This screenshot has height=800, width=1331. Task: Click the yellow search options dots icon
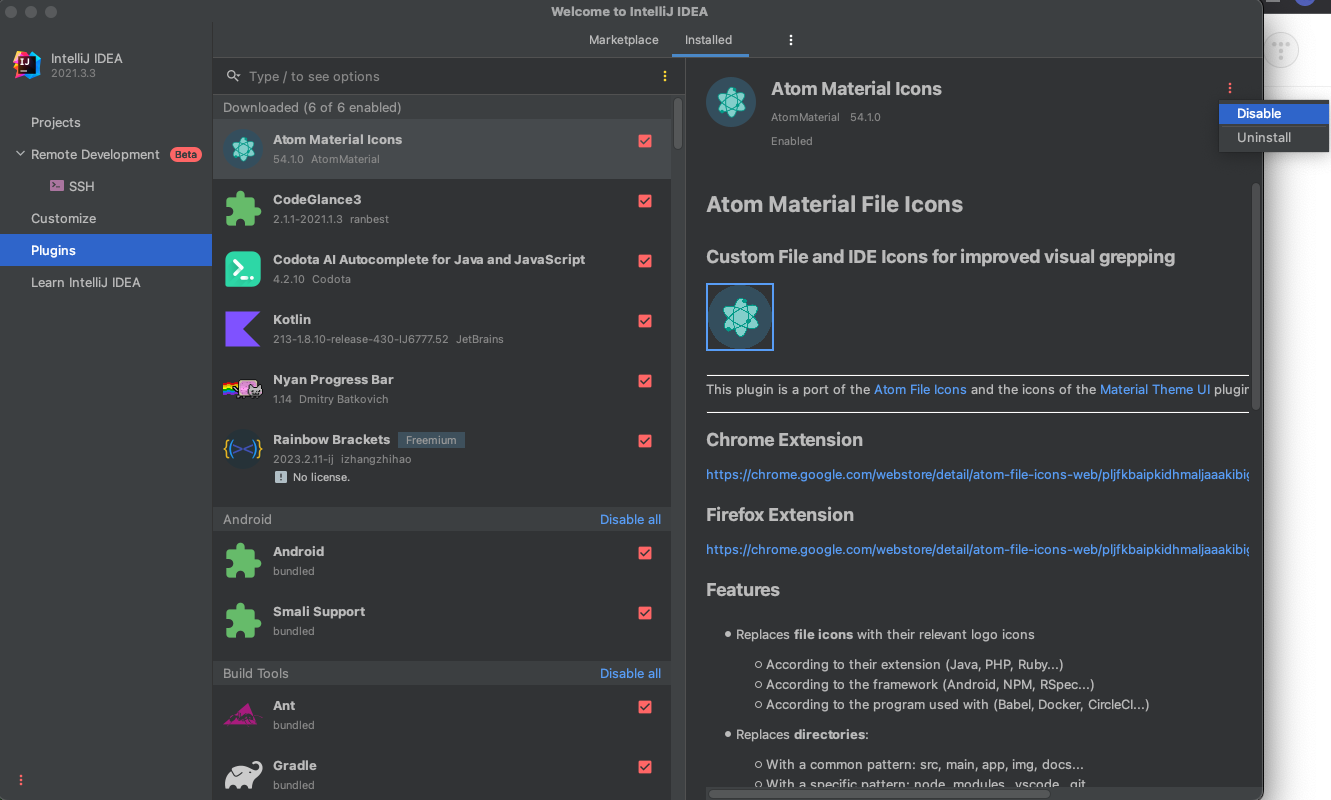(665, 76)
